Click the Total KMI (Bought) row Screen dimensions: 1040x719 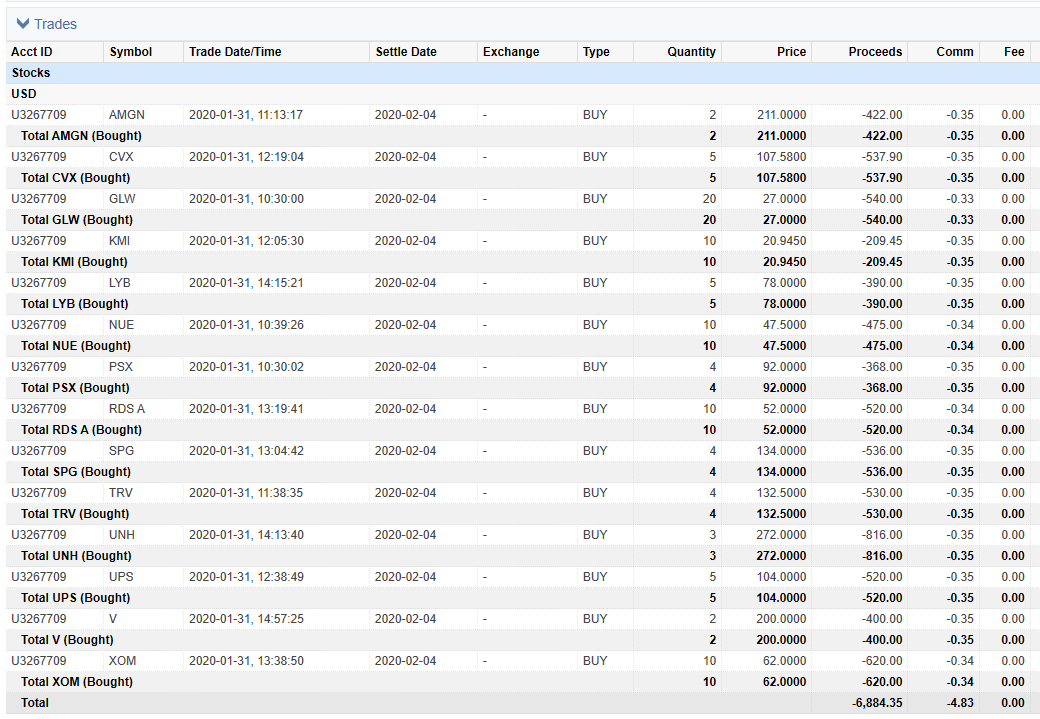[x=523, y=262]
